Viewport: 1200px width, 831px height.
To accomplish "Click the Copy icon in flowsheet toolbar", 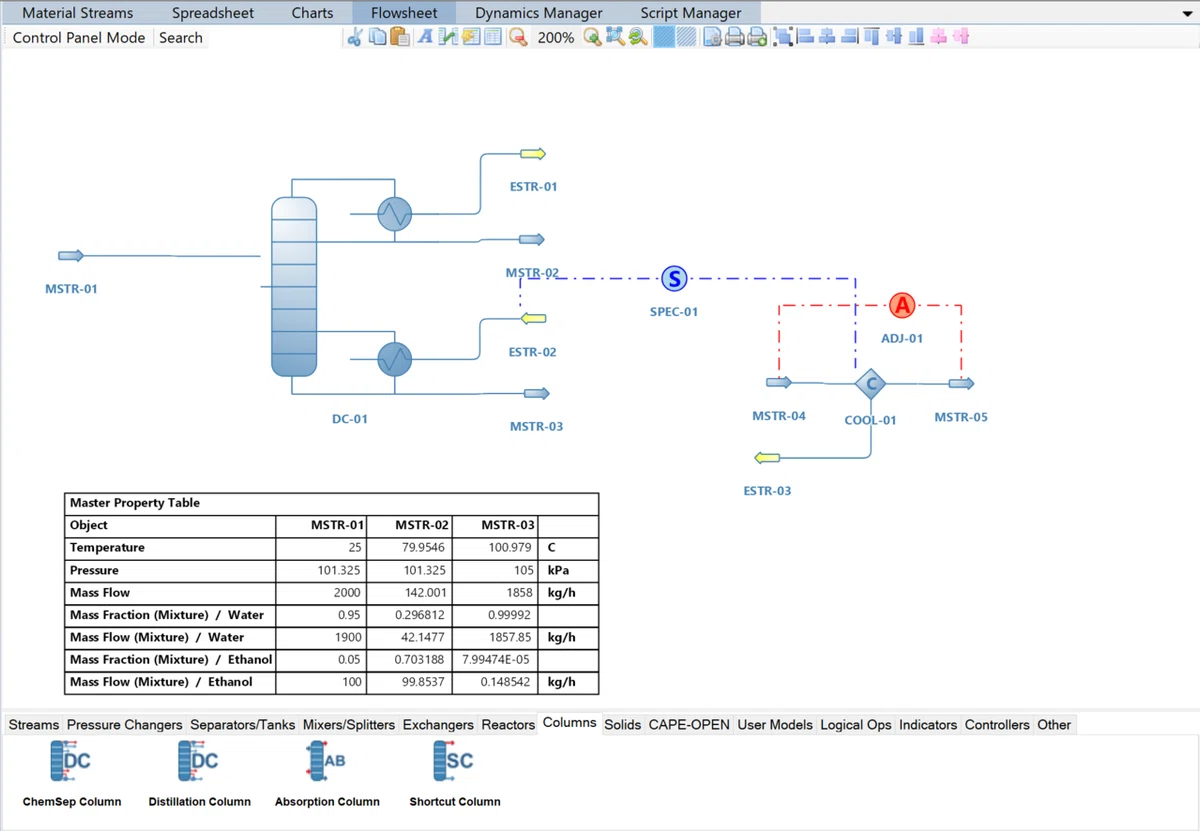I will 377,37.
